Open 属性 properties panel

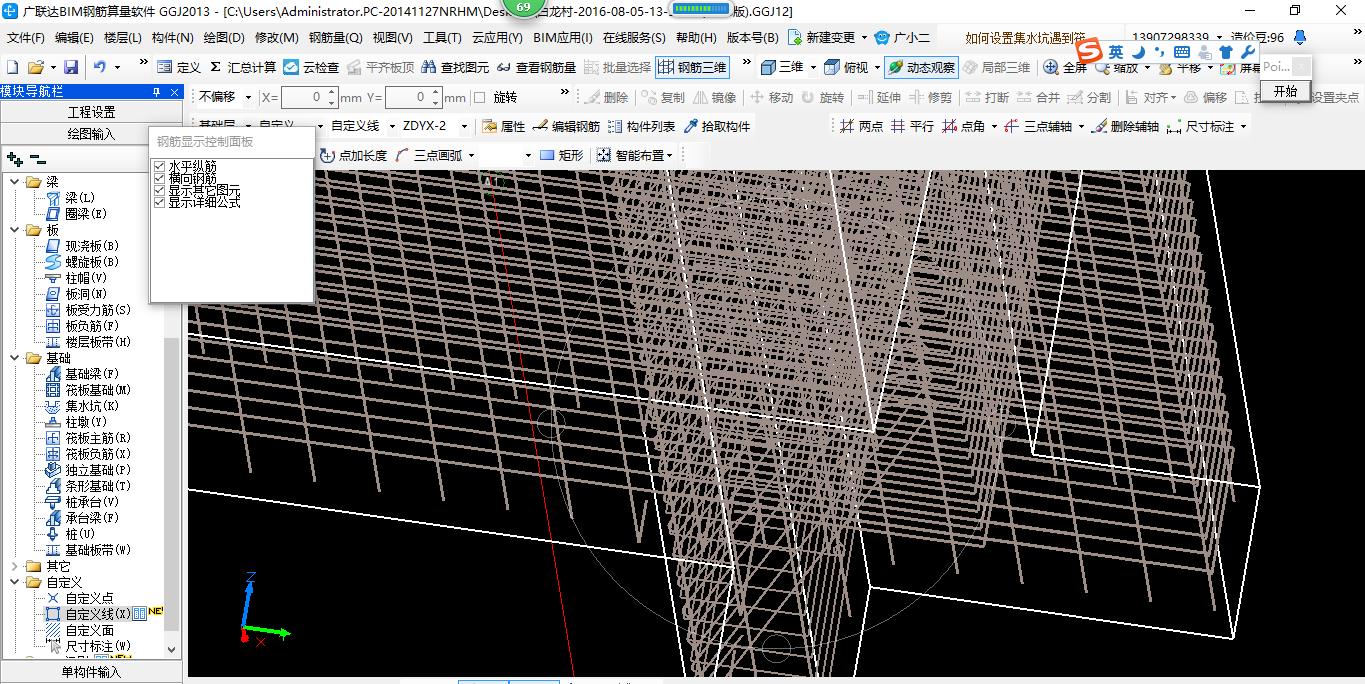click(504, 126)
